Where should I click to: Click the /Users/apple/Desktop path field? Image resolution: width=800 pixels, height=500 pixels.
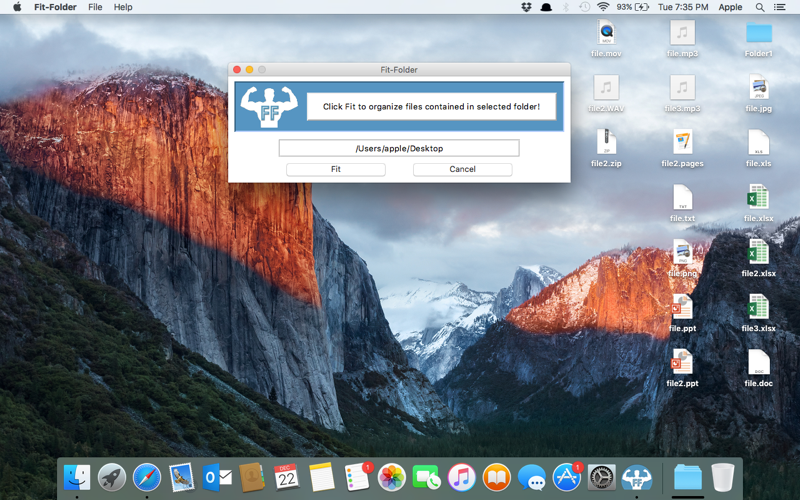398,148
